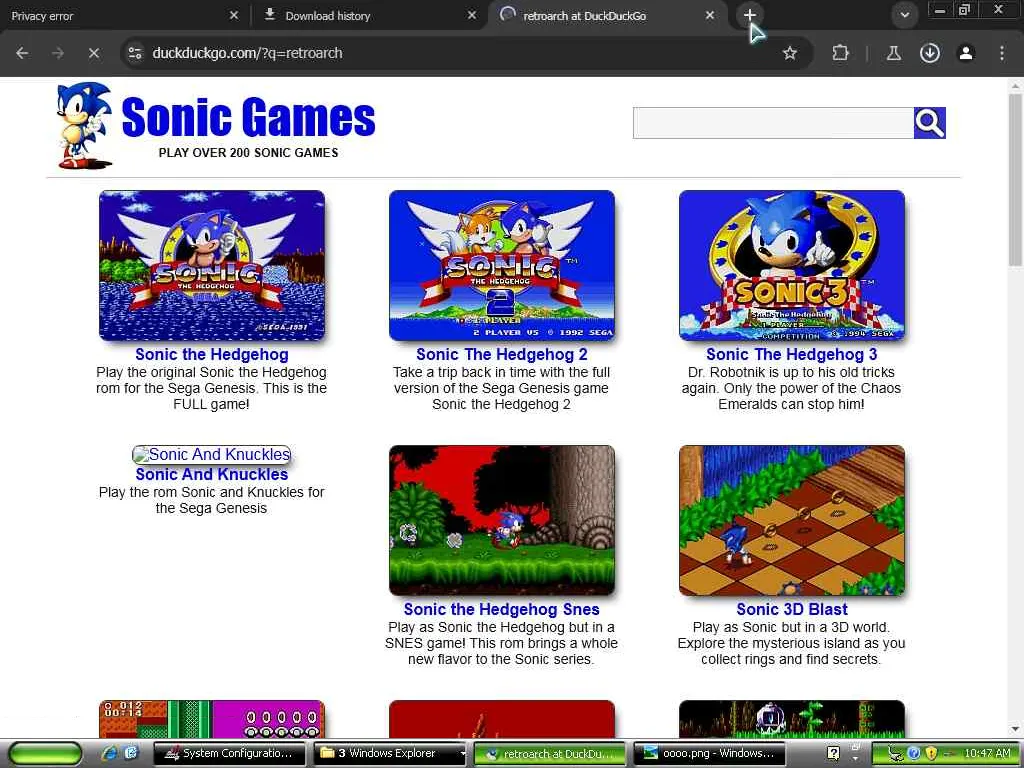Click the second quick launch icon
This screenshot has width=1024, height=768.
(131, 754)
